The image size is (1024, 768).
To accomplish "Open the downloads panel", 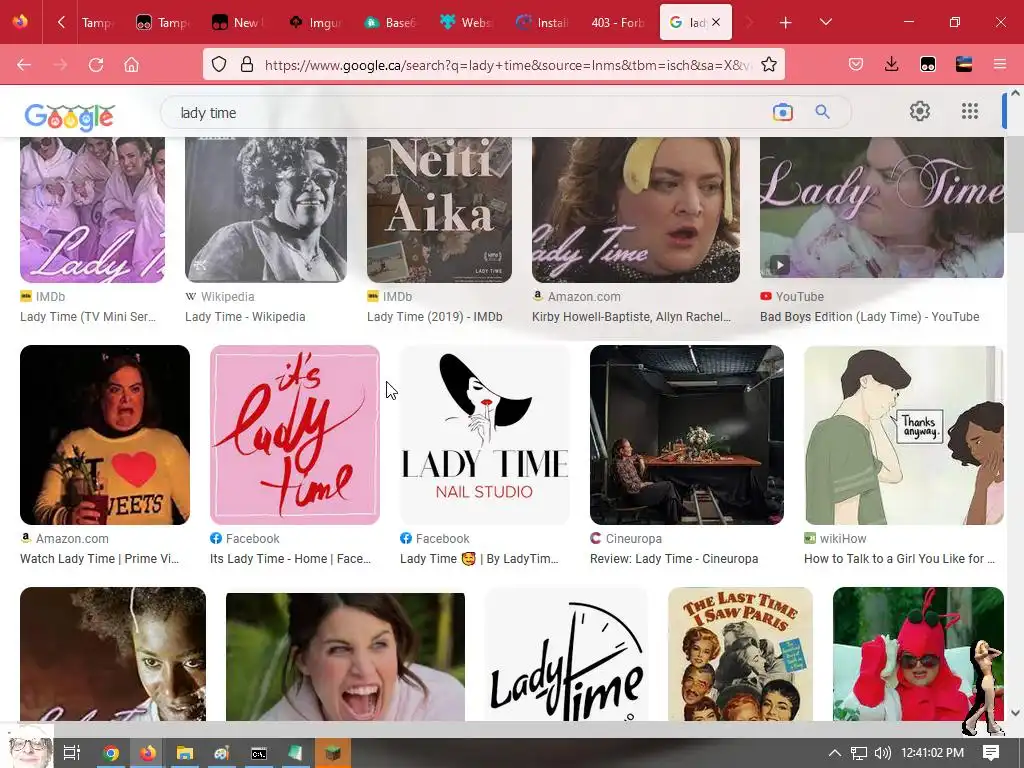I will point(891,64).
